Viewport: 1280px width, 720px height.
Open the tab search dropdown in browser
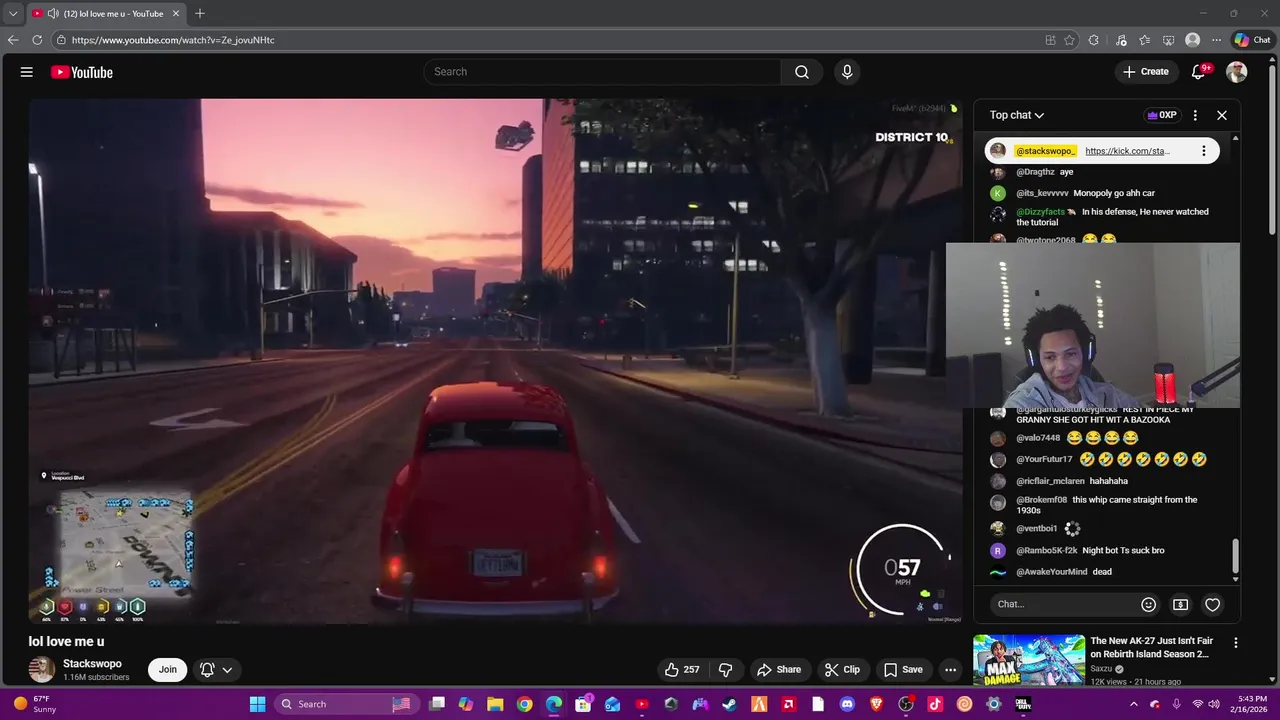click(x=12, y=14)
